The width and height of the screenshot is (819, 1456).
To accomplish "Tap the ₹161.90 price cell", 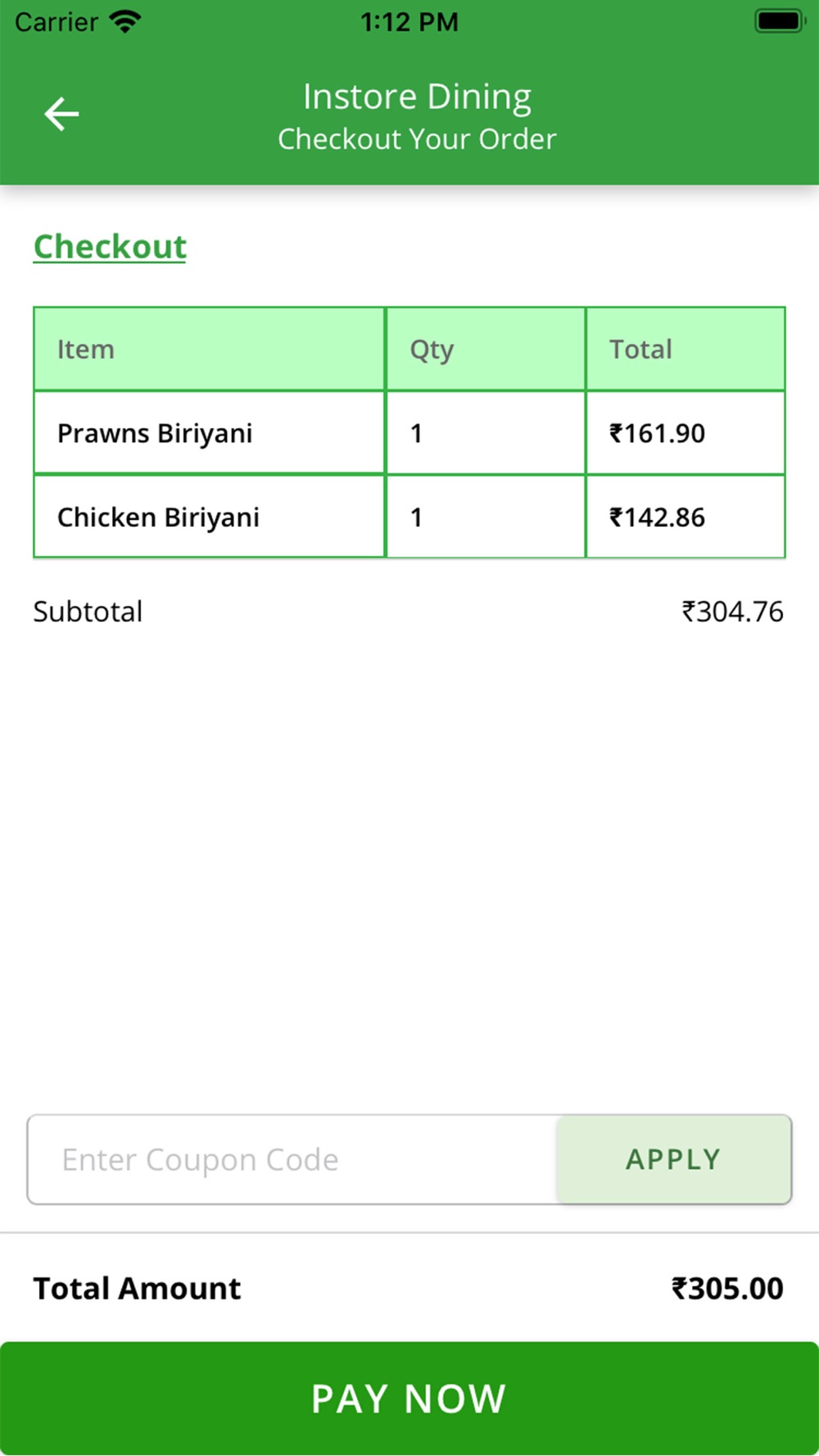I will point(657,433).
